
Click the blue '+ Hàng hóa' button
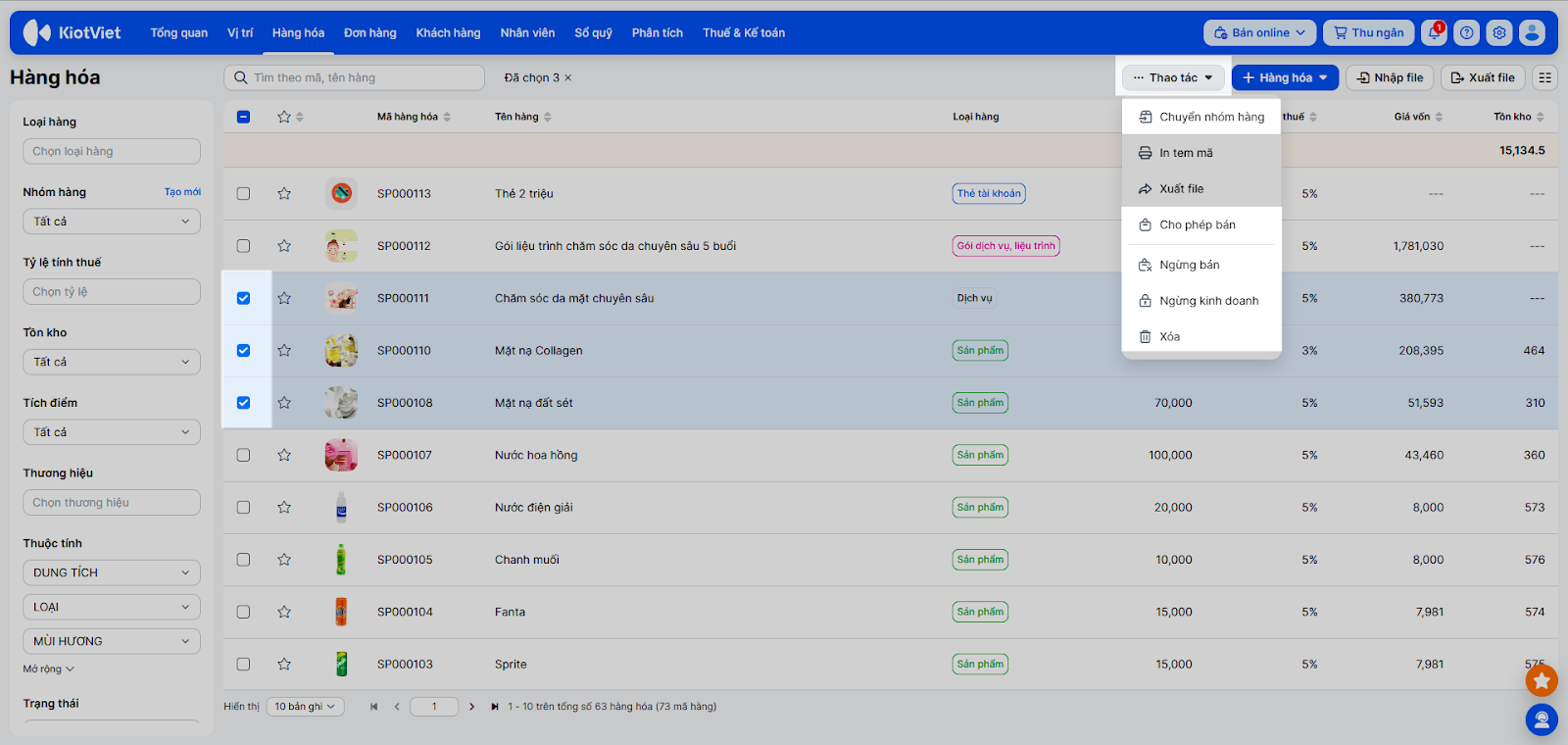tap(1286, 77)
